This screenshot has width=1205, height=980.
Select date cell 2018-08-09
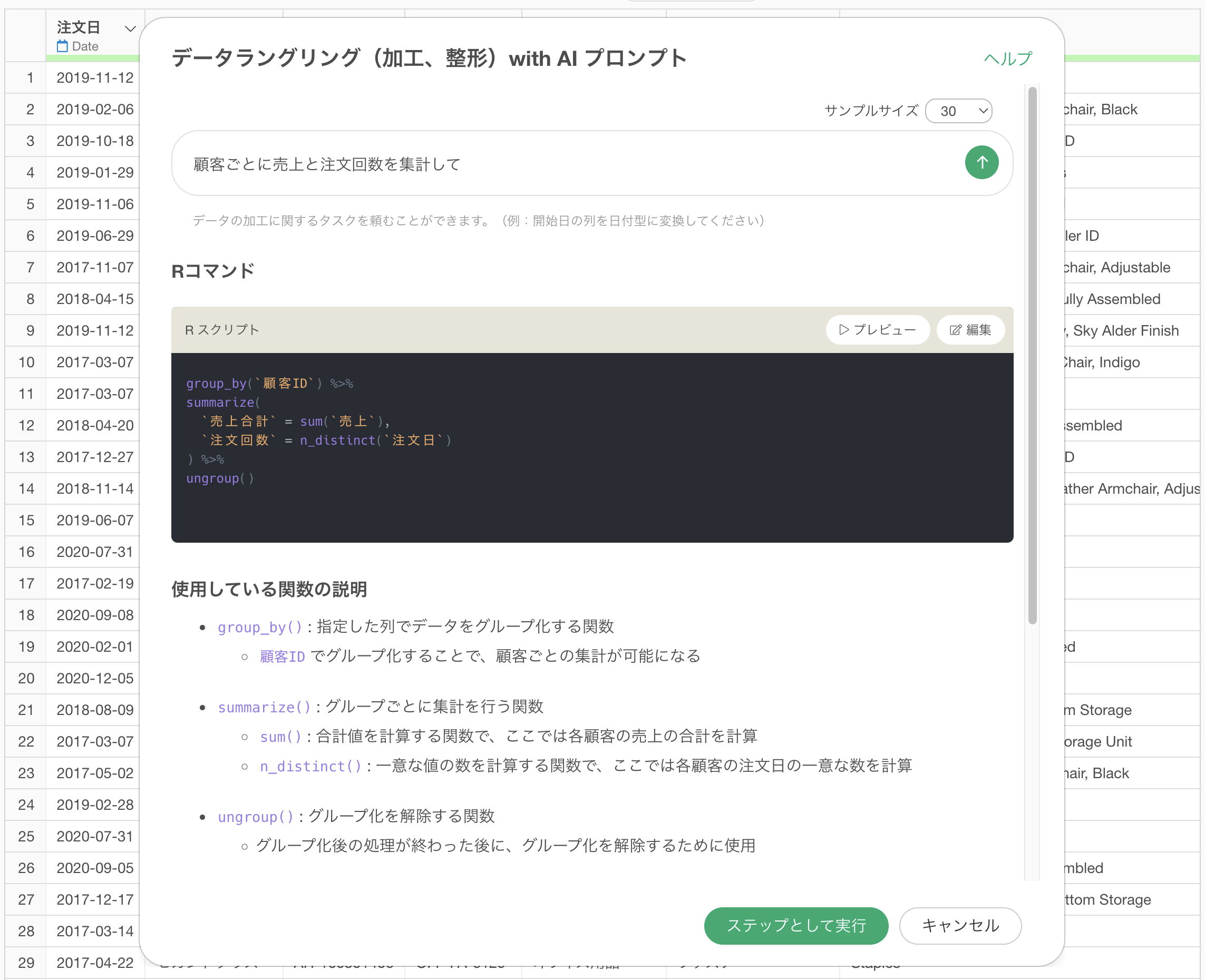(x=95, y=710)
